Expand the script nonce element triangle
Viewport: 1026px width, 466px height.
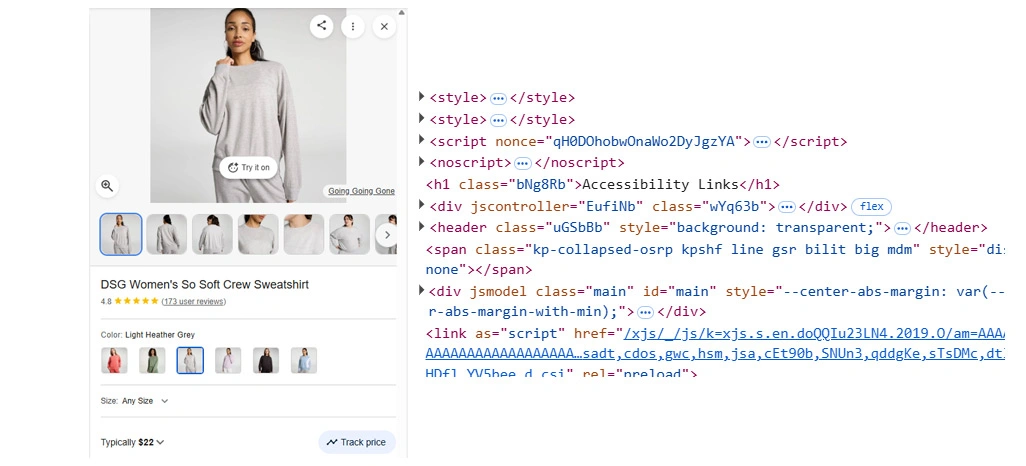[422, 140]
